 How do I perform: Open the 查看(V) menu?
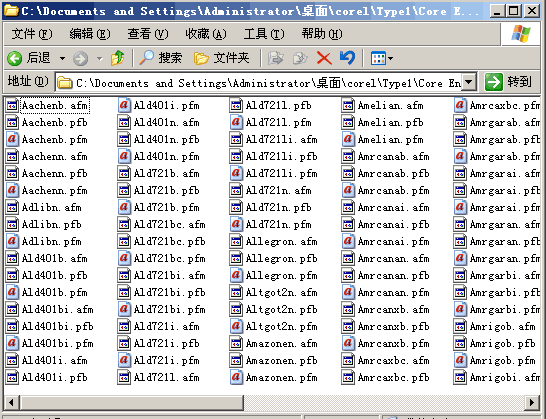(x=148, y=34)
